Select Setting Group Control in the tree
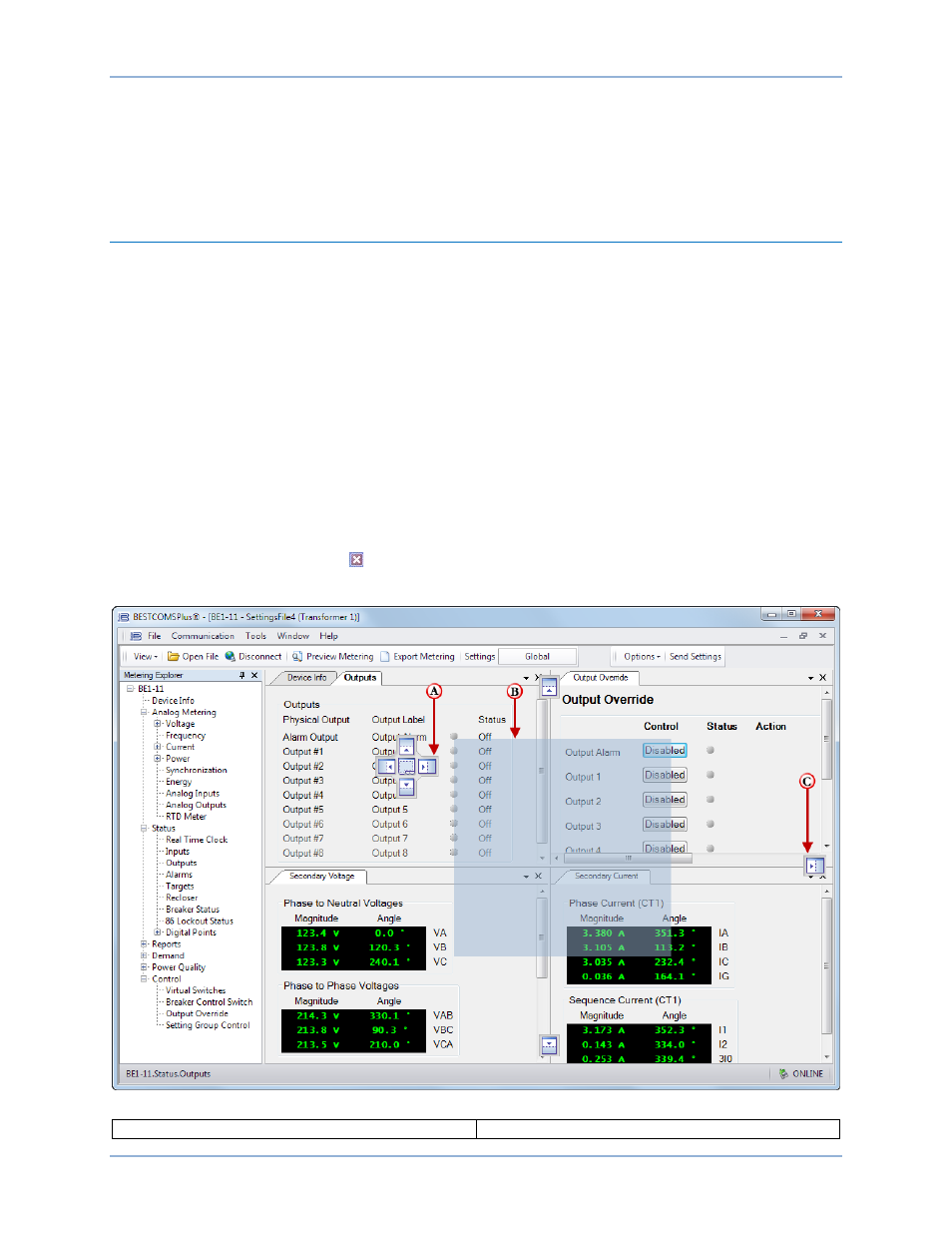This screenshot has height=1233, width=952. coord(208,1025)
